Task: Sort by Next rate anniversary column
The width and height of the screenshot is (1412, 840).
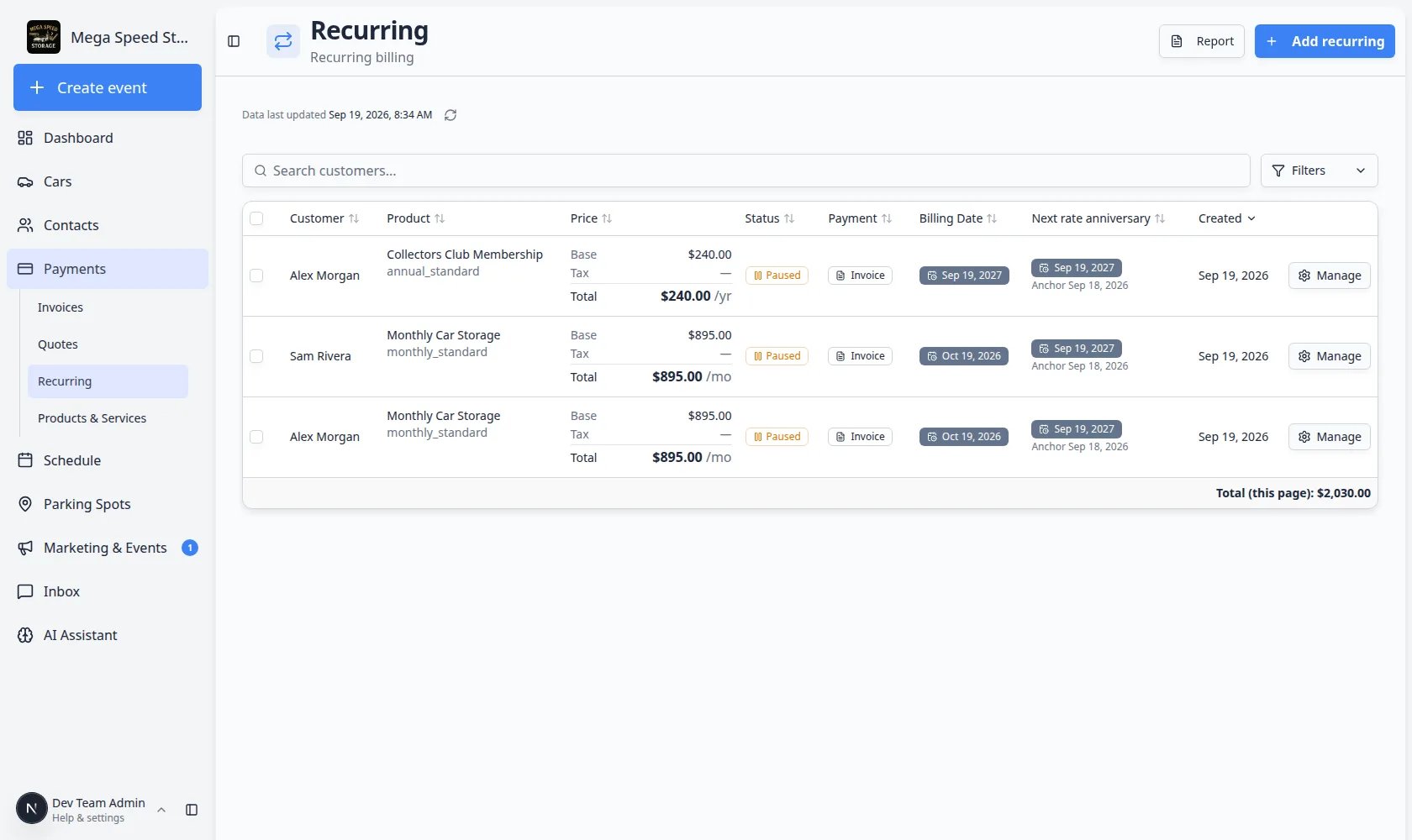Action: 1099,218
